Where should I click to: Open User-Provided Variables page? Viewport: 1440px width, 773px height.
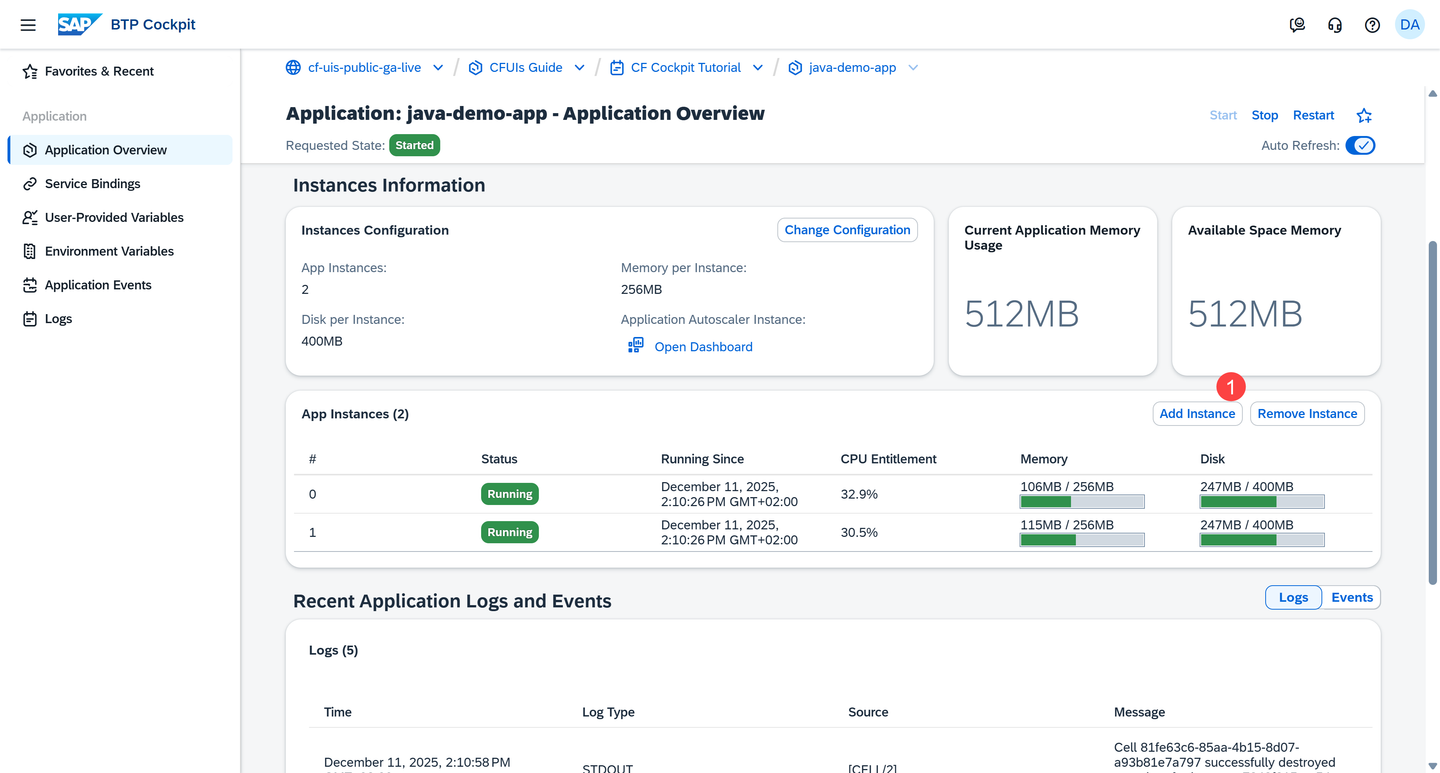(120, 217)
